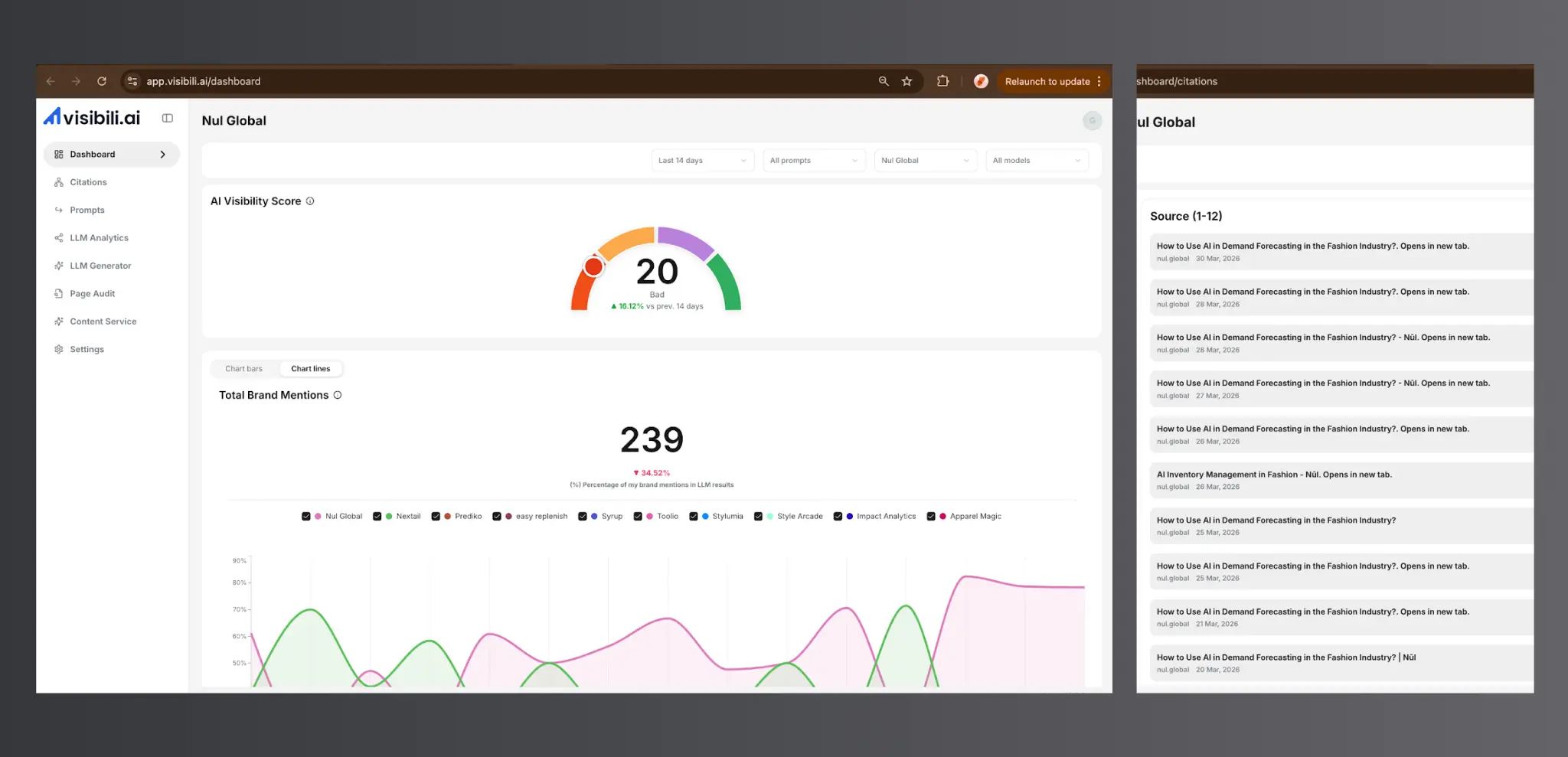The width and height of the screenshot is (1568, 757).
Task: Toggle easy replenish series checkbox
Action: click(497, 517)
